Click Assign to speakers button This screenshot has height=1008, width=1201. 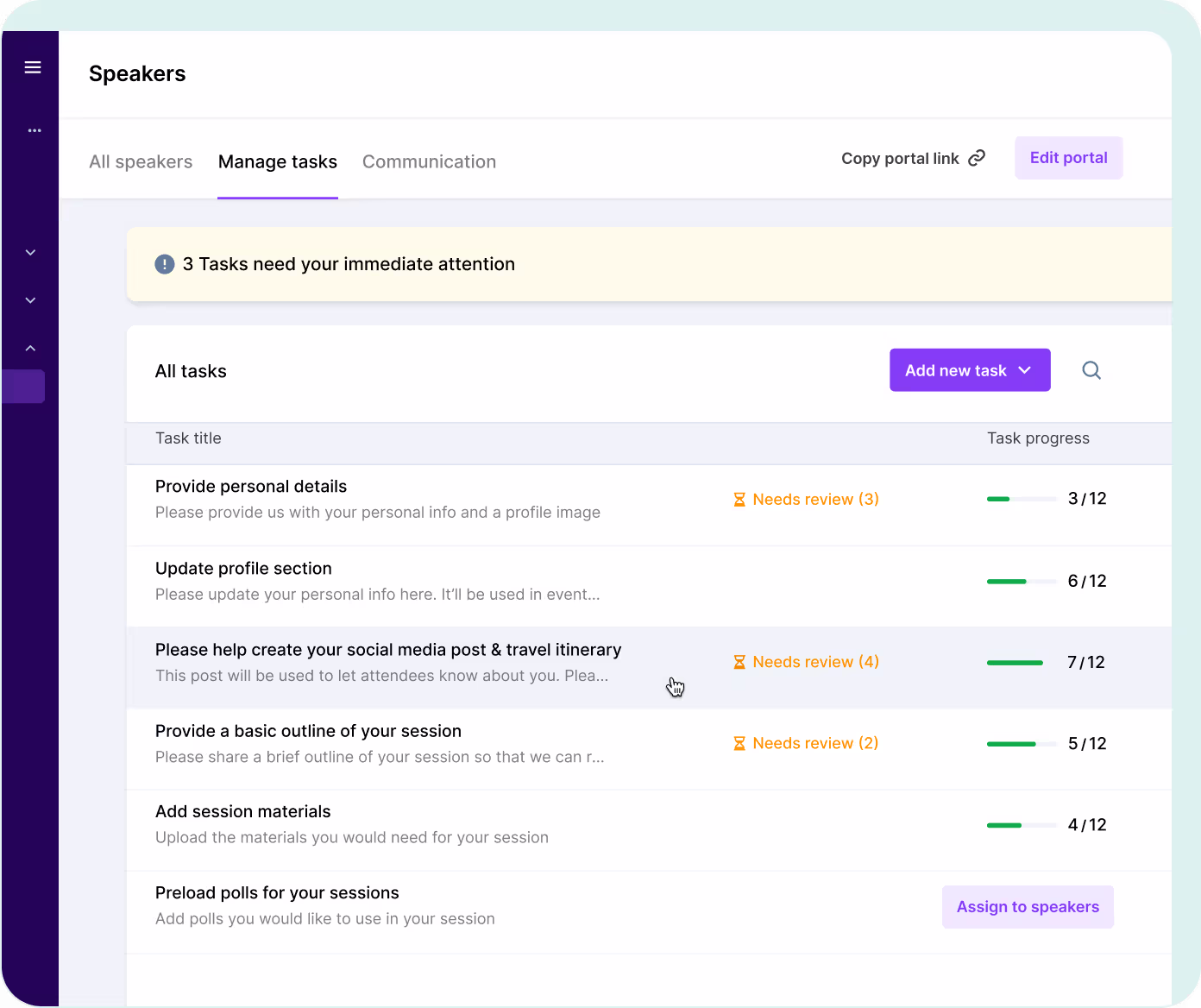(1028, 907)
